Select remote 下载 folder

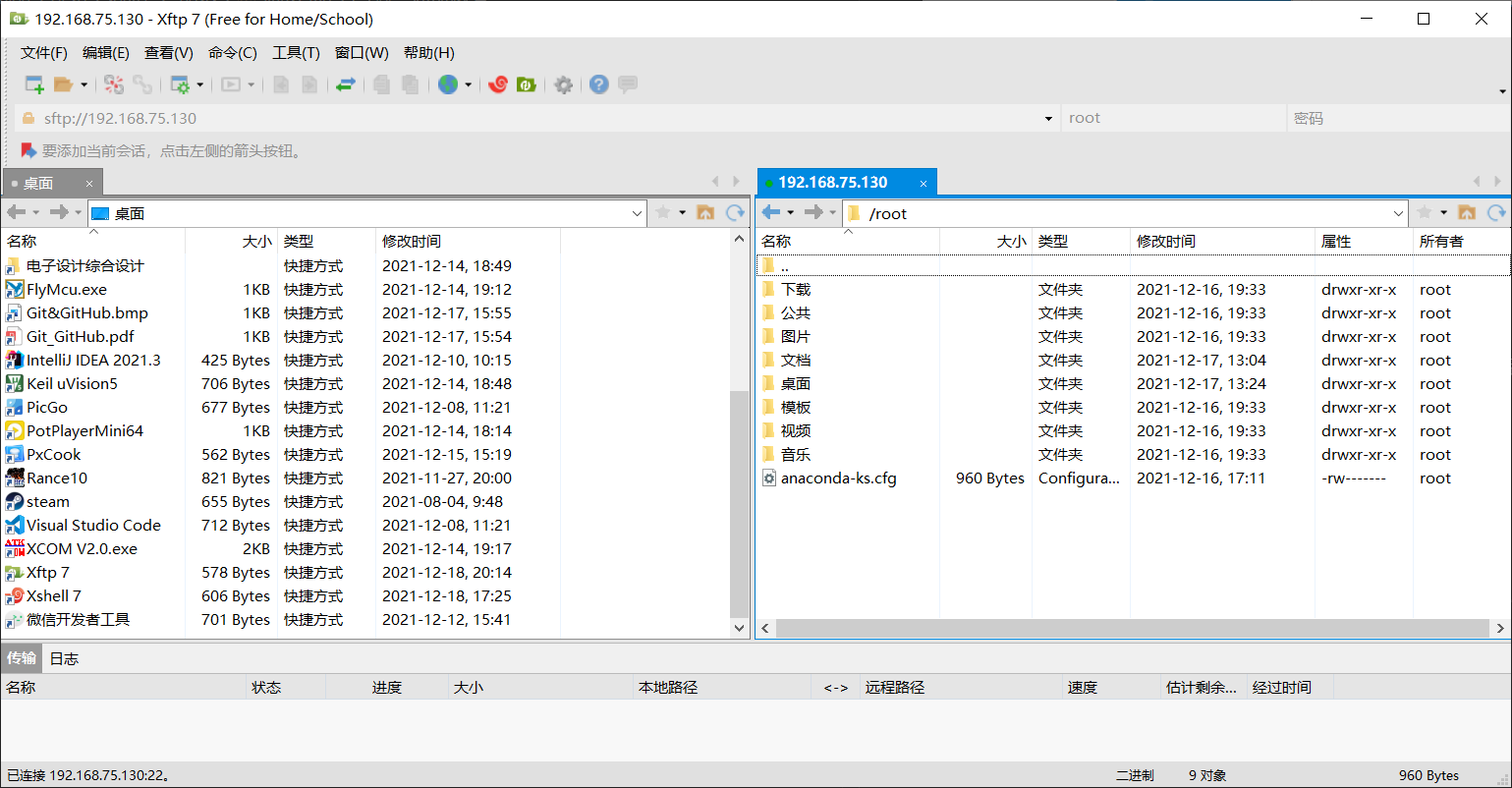tap(796, 290)
